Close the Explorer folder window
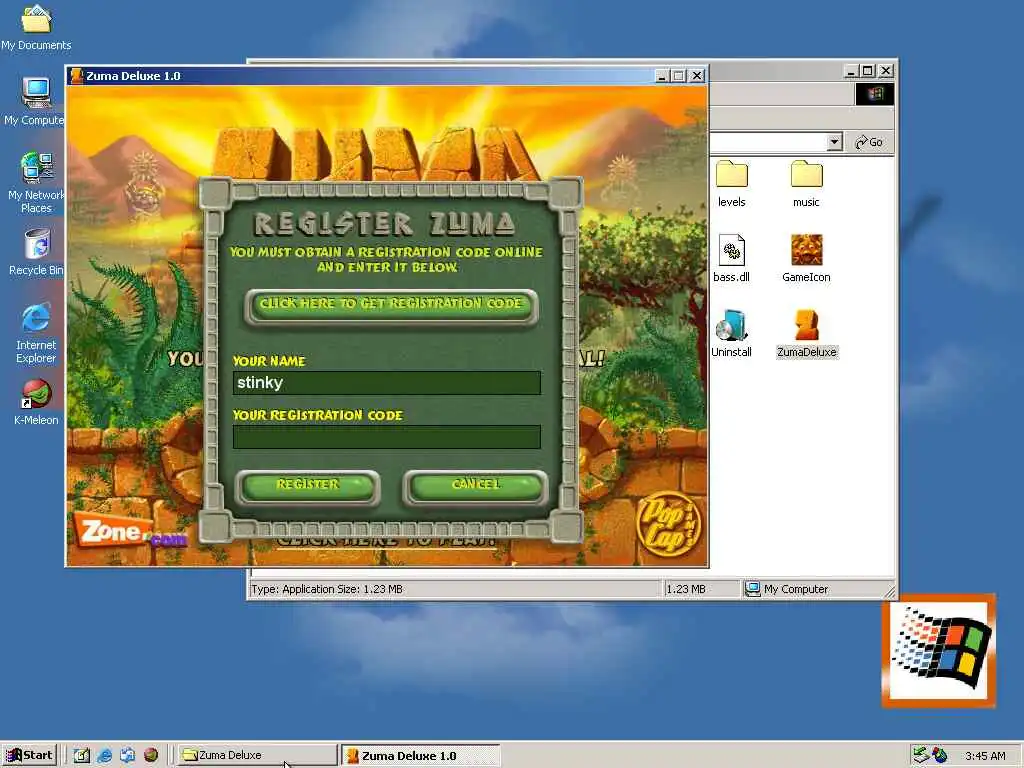 [886, 71]
